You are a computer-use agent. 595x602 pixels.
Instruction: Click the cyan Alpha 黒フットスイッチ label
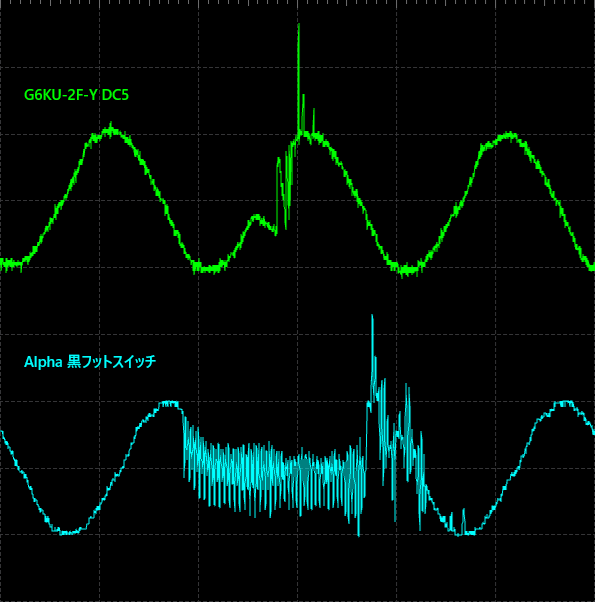tap(90, 362)
